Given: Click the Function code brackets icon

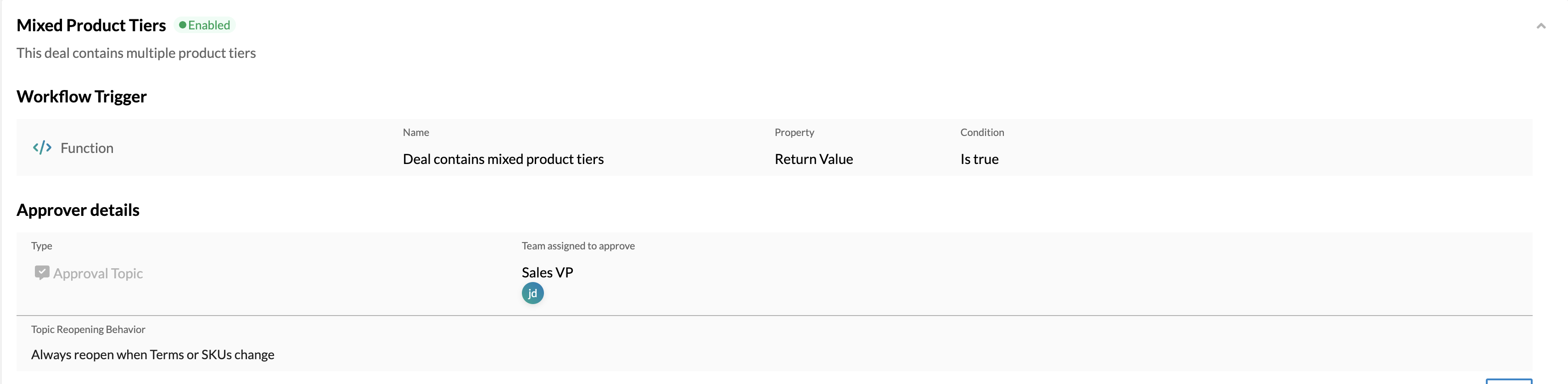Looking at the screenshot, I should [x=42, y=147].
